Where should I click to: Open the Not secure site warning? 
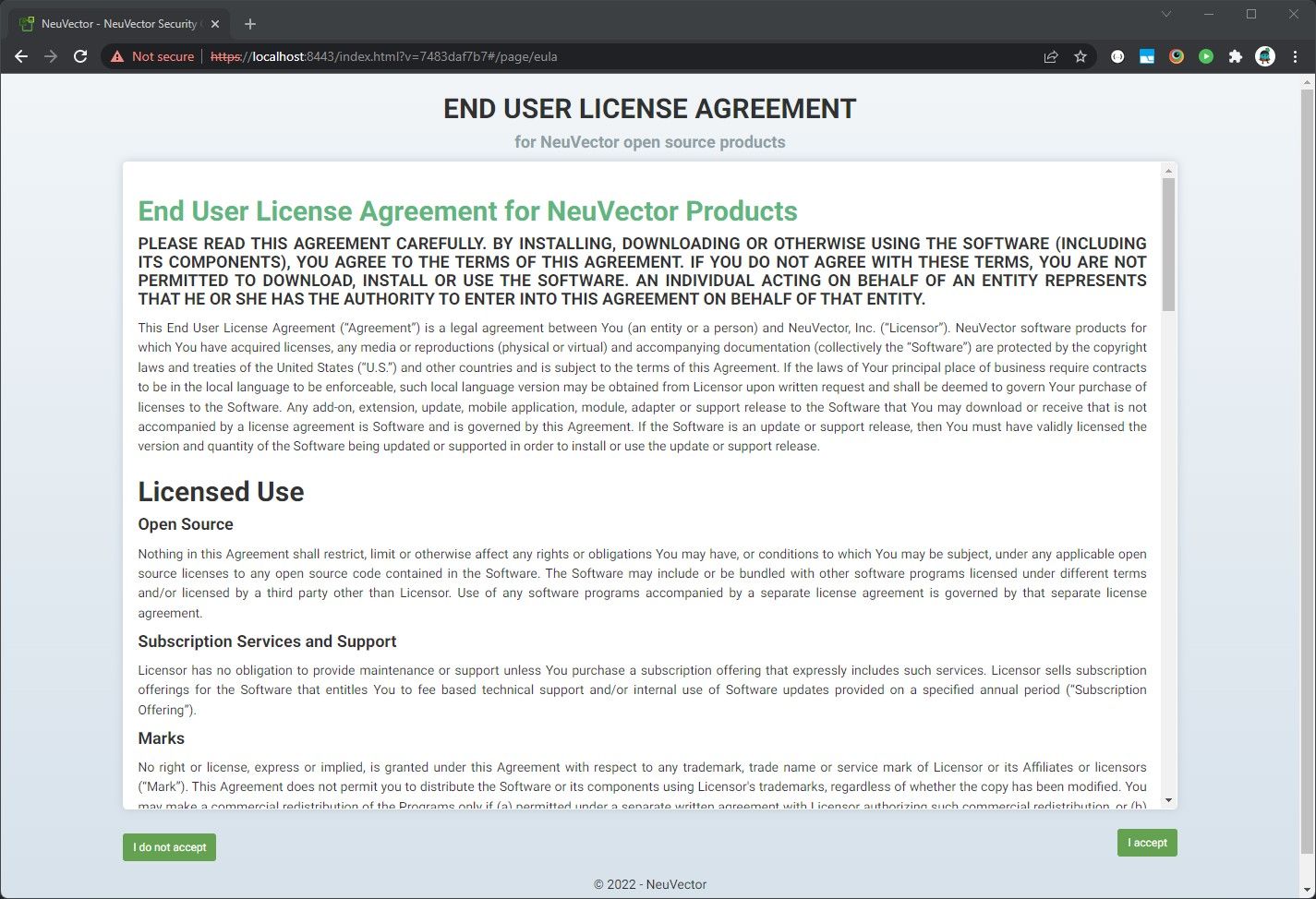tap(152, 56)
